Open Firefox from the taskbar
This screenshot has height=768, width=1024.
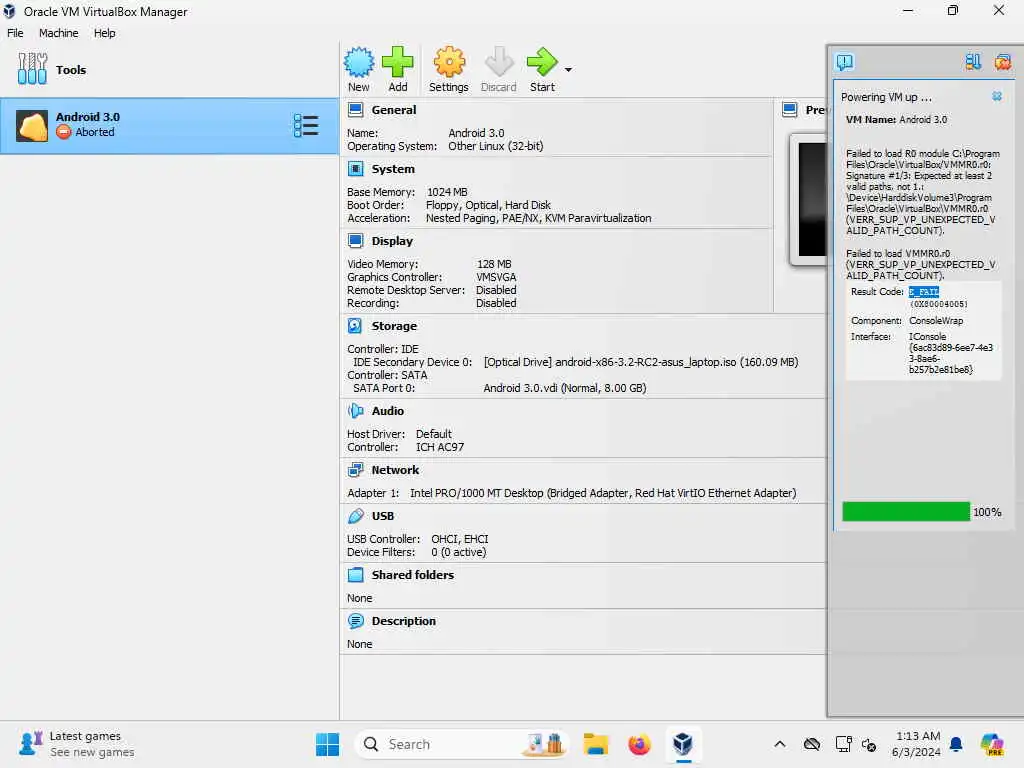639,744
